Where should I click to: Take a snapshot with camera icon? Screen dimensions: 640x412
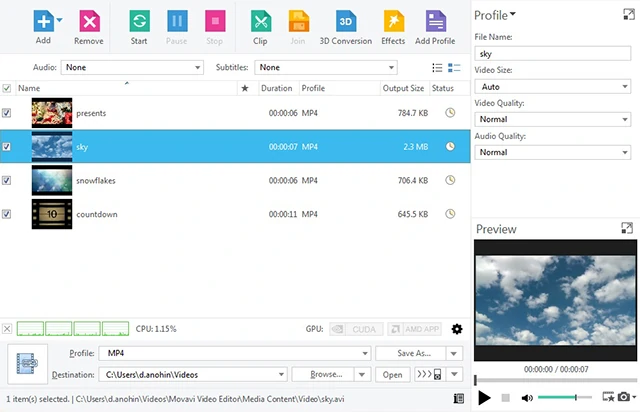coord(624,398)
